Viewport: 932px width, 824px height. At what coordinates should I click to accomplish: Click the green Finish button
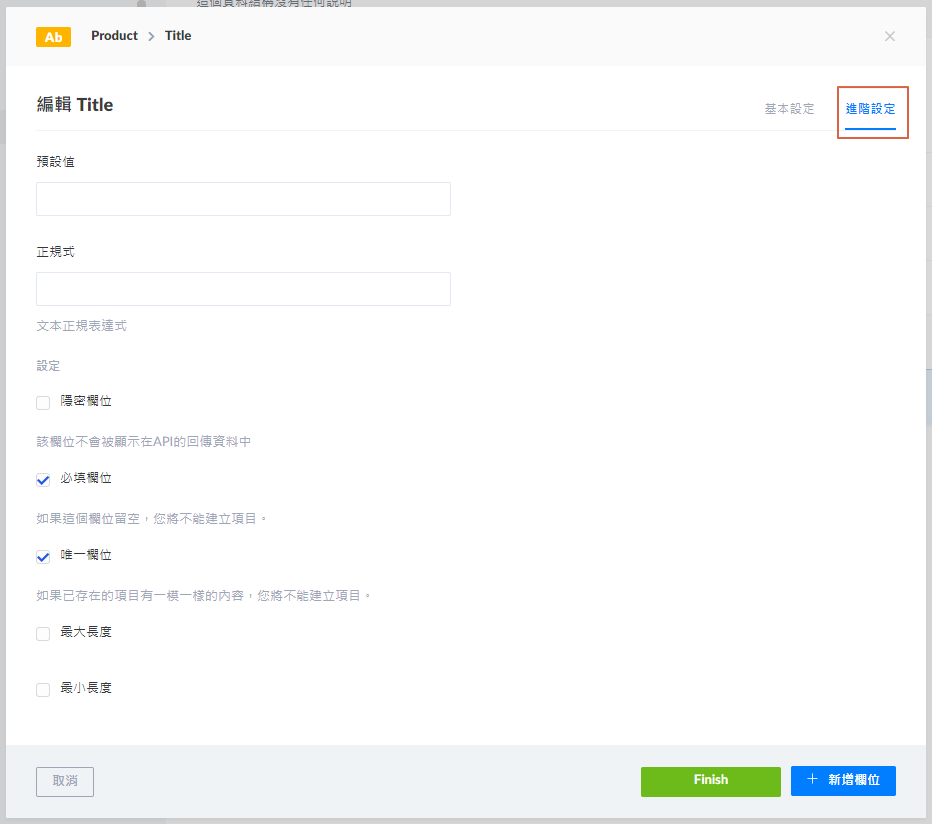pyautogui.click(x=710, y=781)
